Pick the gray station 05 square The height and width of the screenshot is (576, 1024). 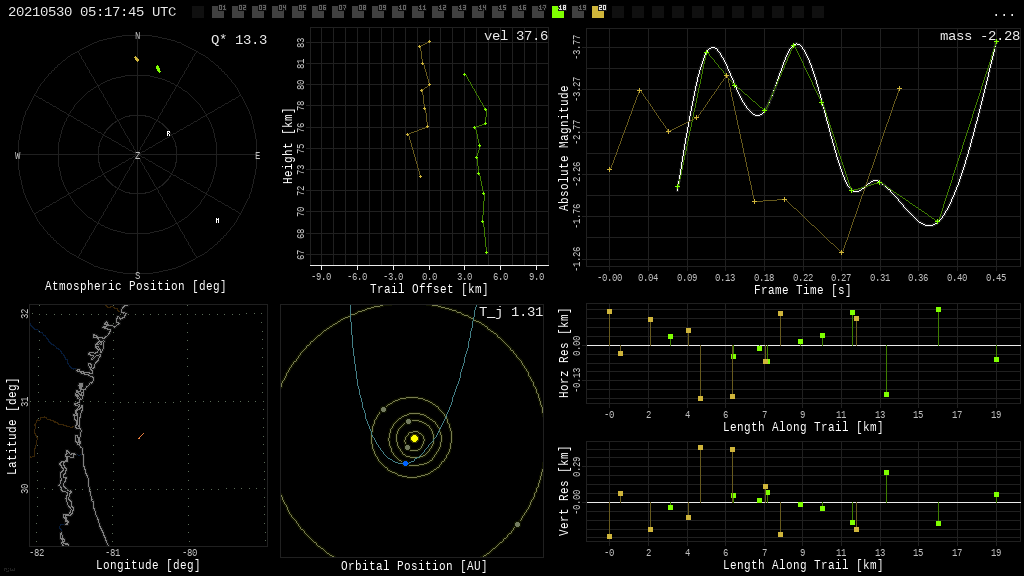click(x=298, y=12)
